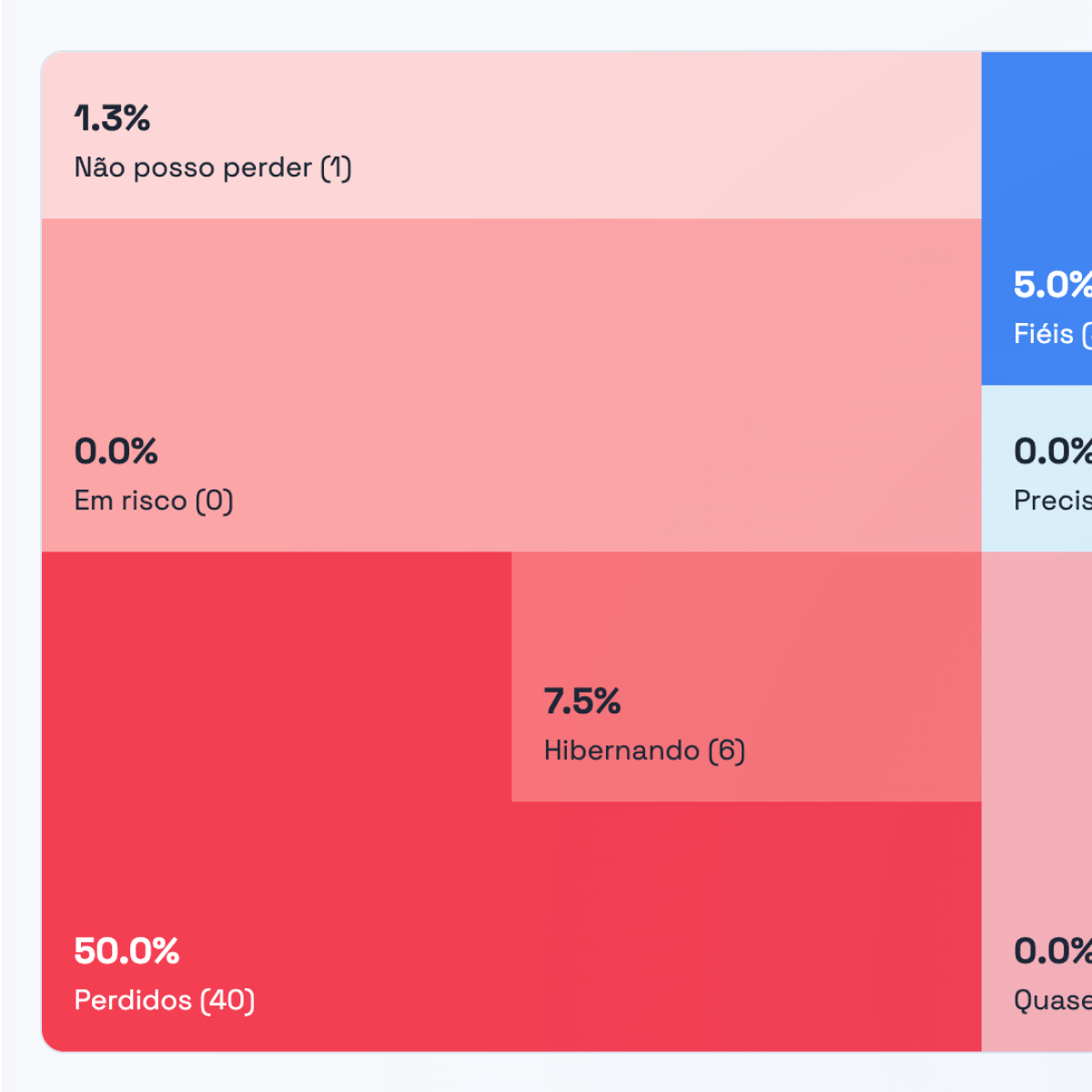Screen dimensions: 1092x1092
Task: Open the 'Fiéis' segment label
Action: [1046, 334]
